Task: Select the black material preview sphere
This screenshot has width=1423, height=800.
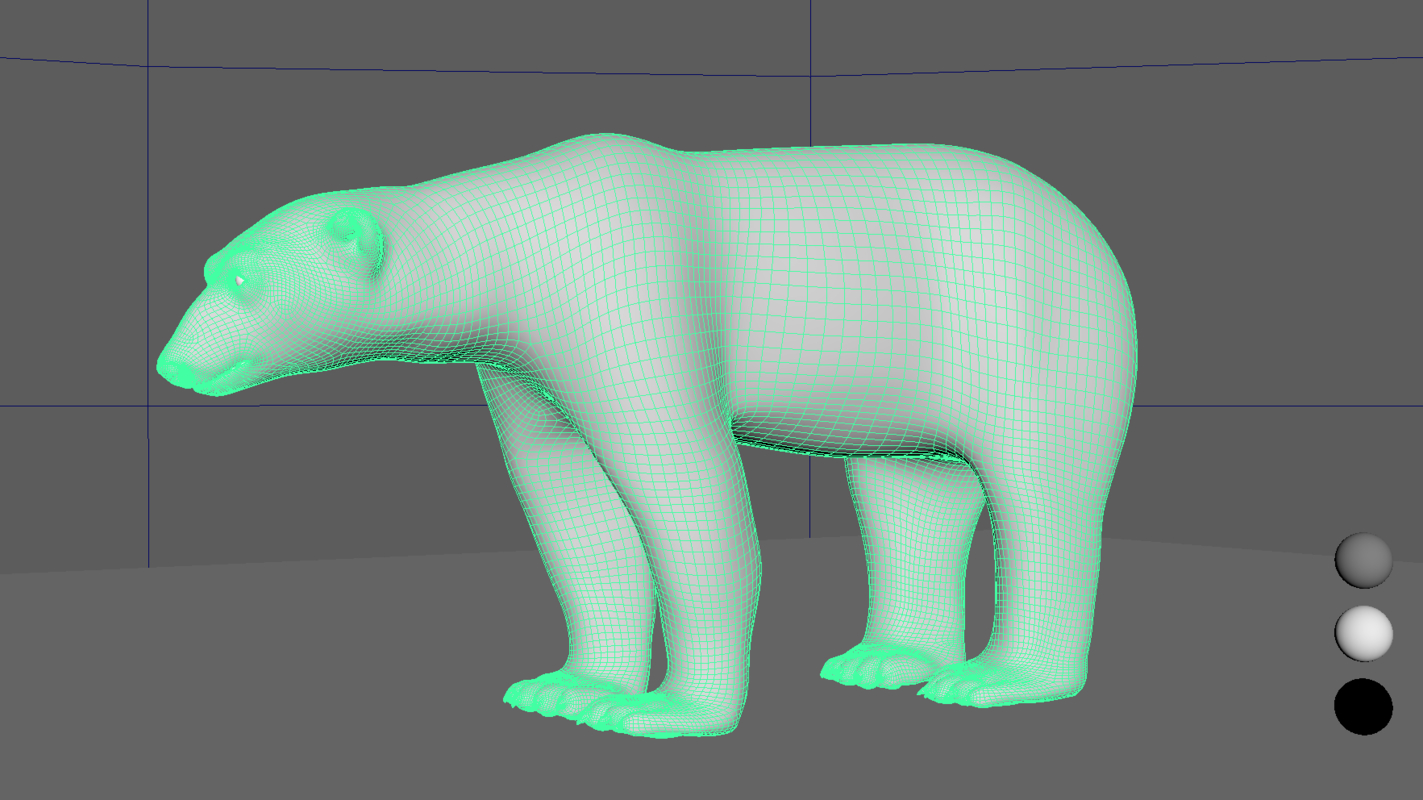Action: click(x=1365, y=707)
